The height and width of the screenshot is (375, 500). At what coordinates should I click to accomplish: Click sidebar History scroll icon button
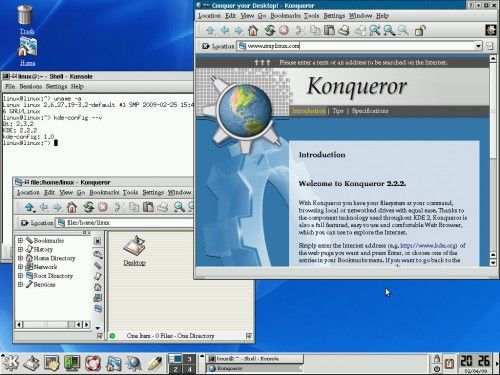tap(97, 276)
